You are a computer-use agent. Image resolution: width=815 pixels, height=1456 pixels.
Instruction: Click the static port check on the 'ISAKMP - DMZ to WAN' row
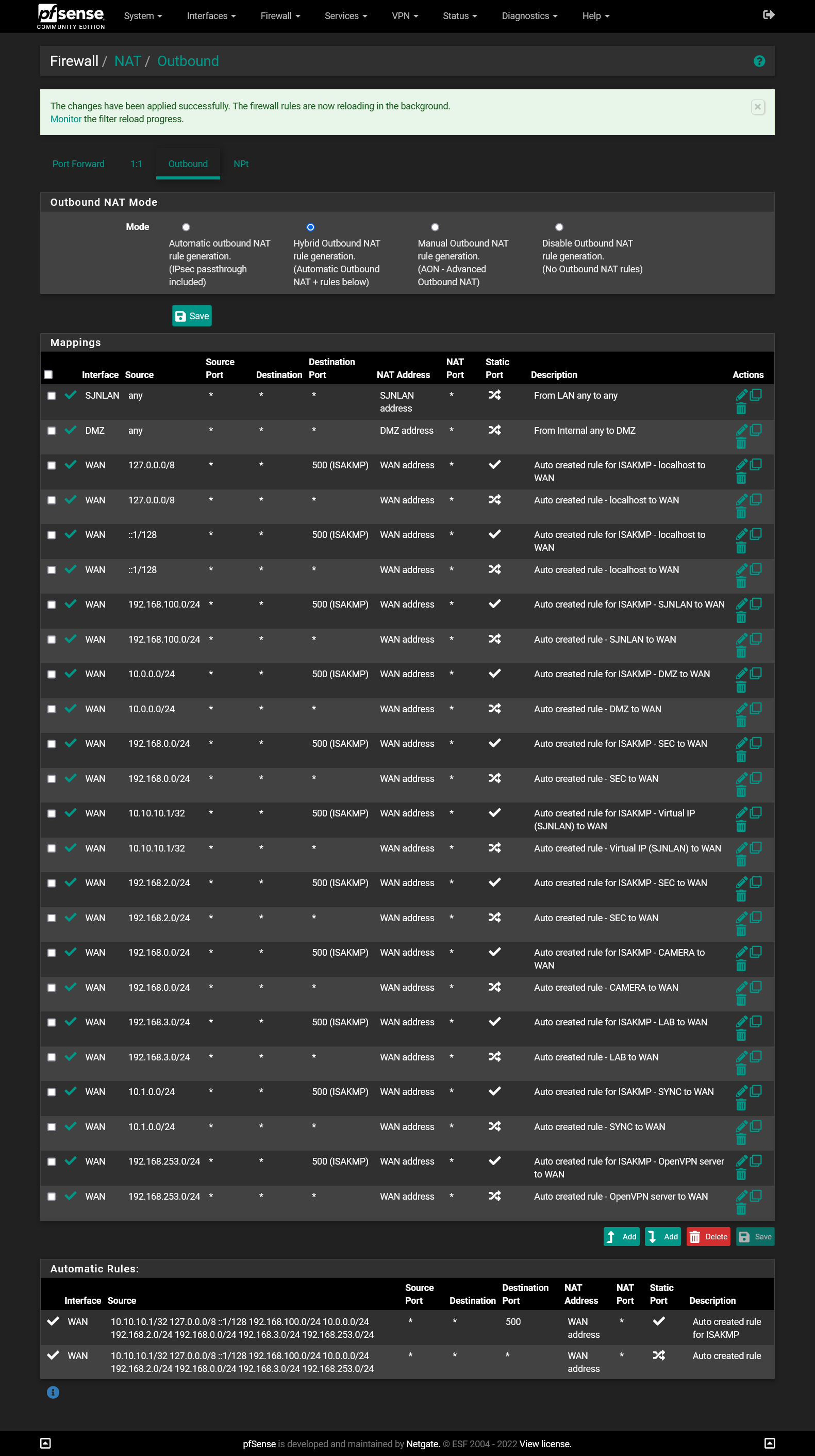[495, 673]
